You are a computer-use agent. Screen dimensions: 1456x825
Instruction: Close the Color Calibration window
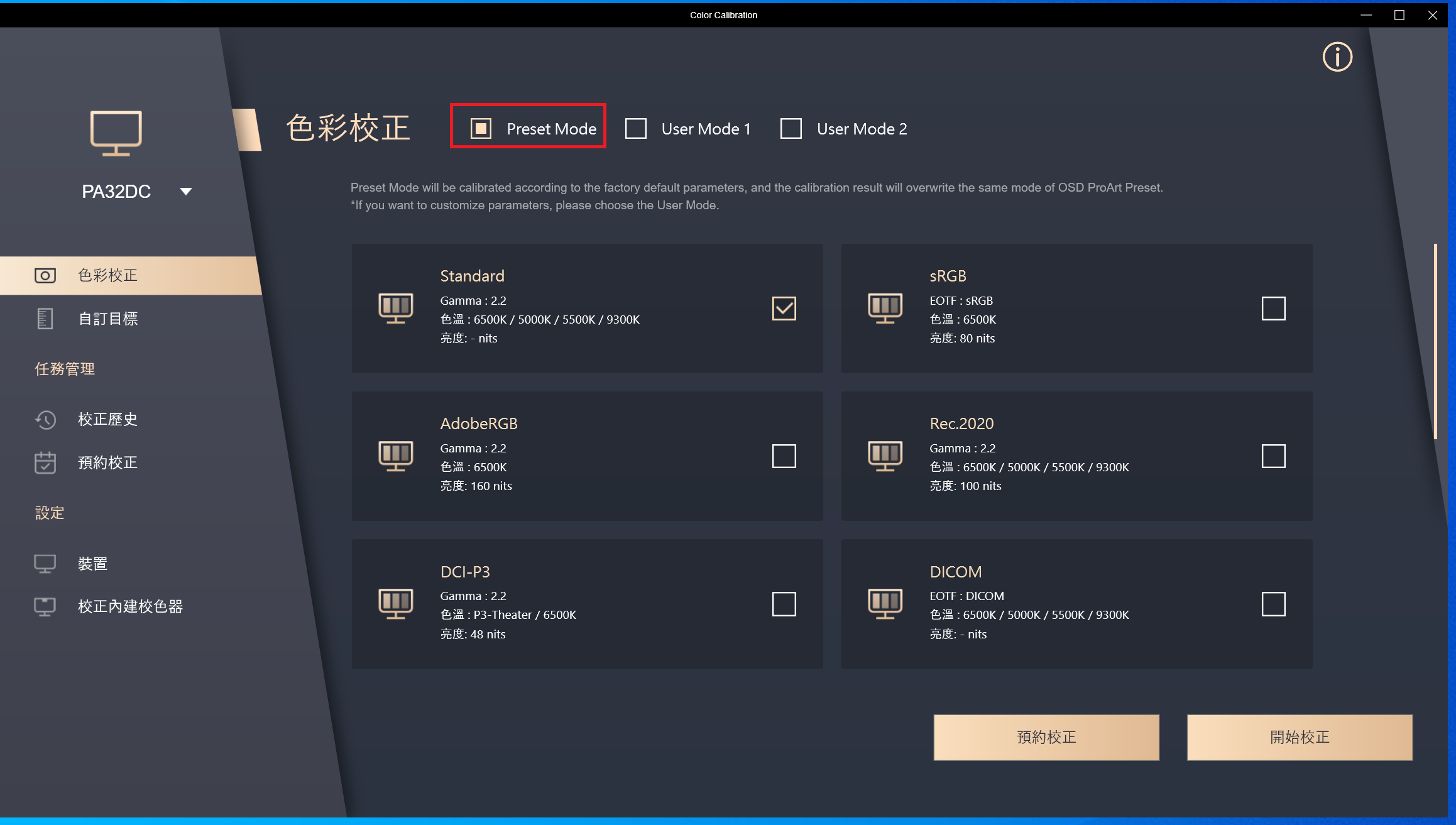1433,15
